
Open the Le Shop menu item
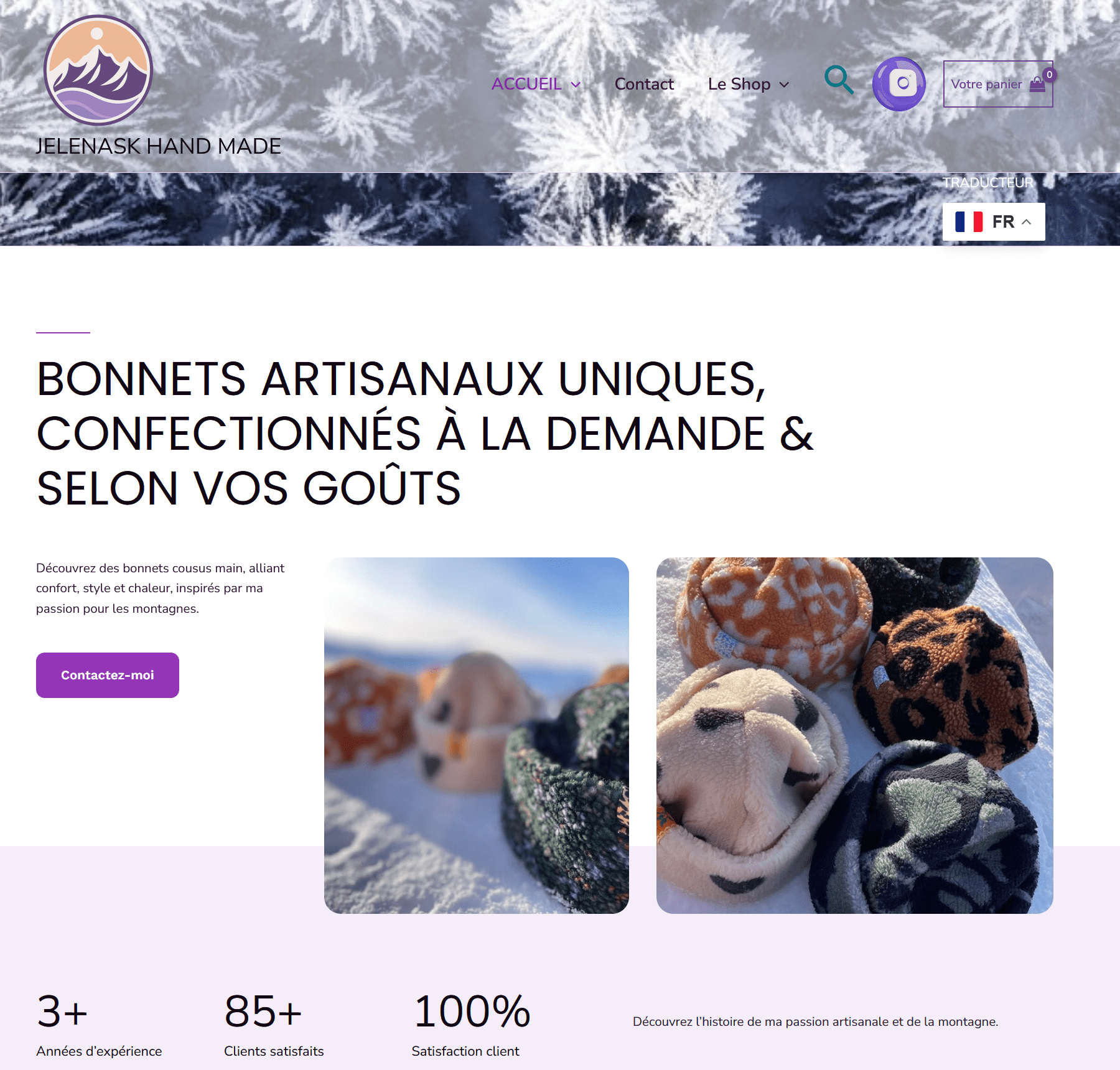(739, 84)
